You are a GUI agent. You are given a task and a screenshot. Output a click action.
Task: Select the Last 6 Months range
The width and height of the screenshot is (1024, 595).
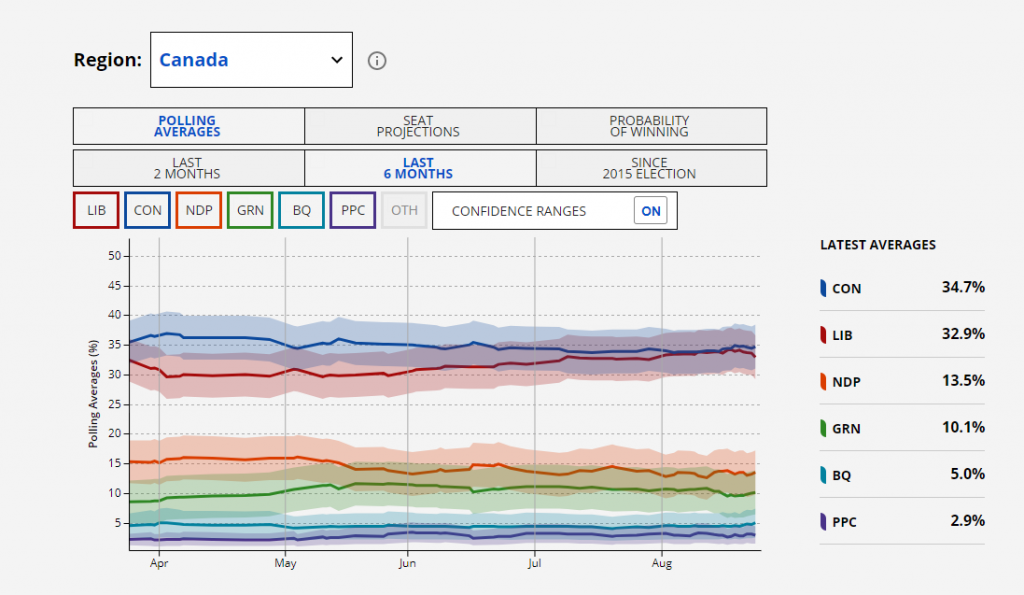419,168
